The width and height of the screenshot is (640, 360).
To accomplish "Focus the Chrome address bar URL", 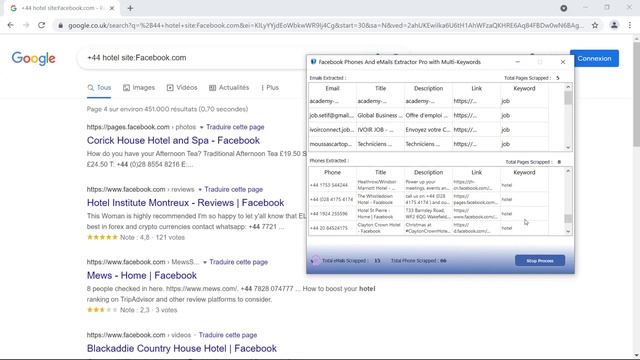I will [326, 25].
